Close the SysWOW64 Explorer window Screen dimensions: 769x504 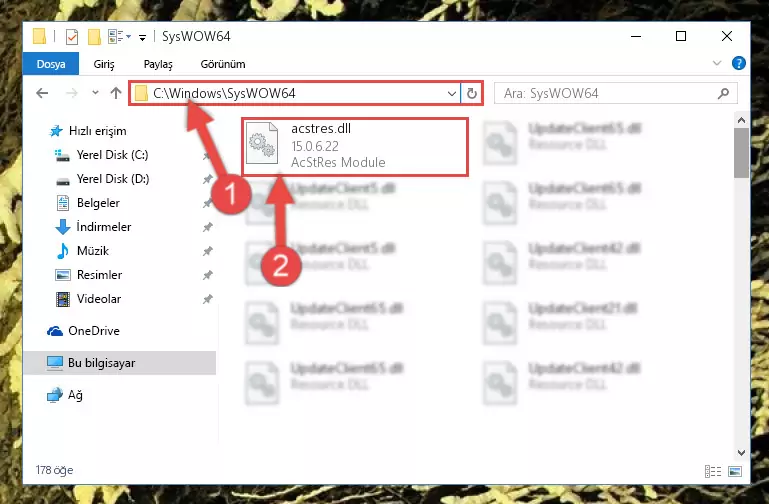coord(727,36)
